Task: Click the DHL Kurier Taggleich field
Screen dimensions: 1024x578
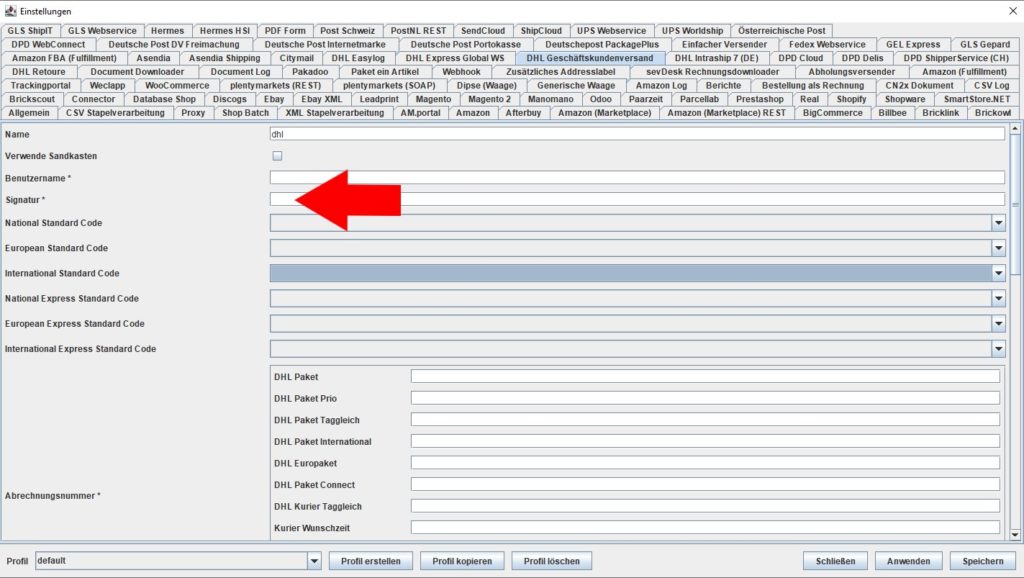Action: pos(705,506)
